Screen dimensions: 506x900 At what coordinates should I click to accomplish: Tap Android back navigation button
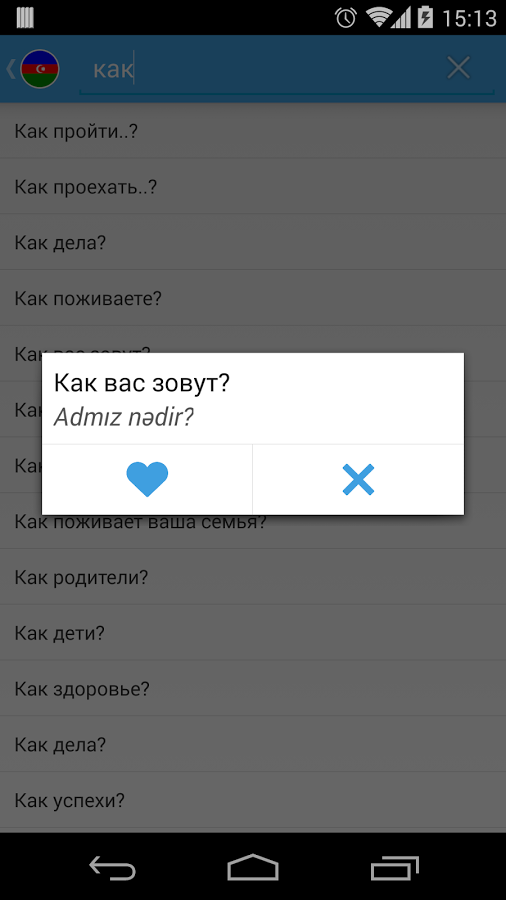coord(112,867)
